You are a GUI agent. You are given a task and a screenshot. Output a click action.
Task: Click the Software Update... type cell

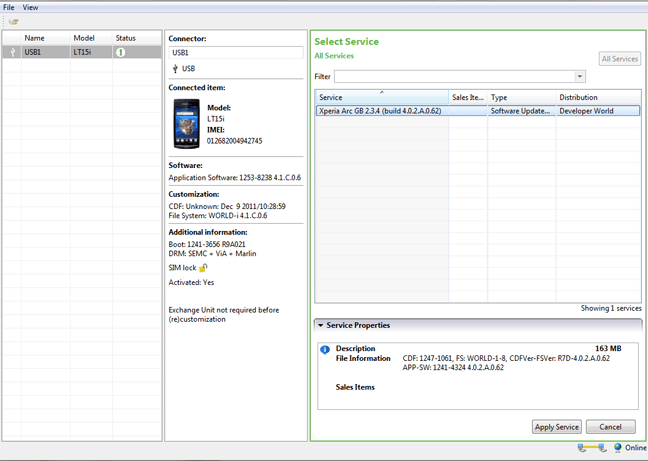pyautogui.click(x=522, y=111)
